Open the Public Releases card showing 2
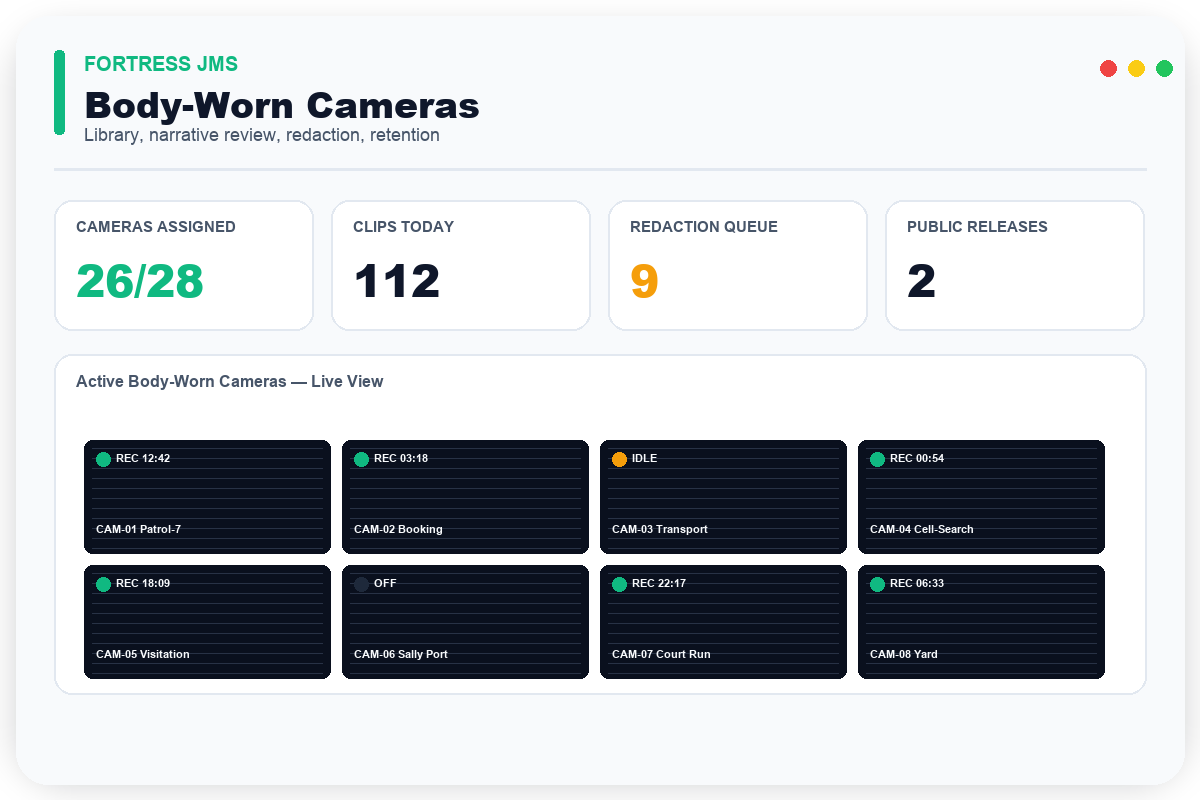This screenshot has height=800, width=1200. click(1015, 265)
